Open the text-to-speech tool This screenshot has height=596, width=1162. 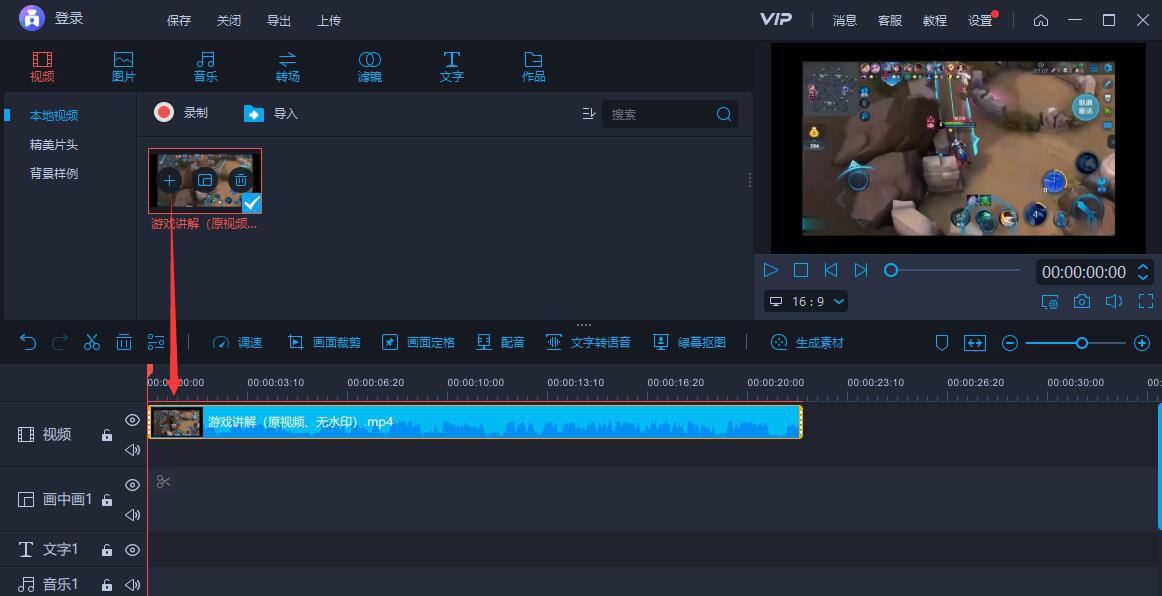point(588,342)
